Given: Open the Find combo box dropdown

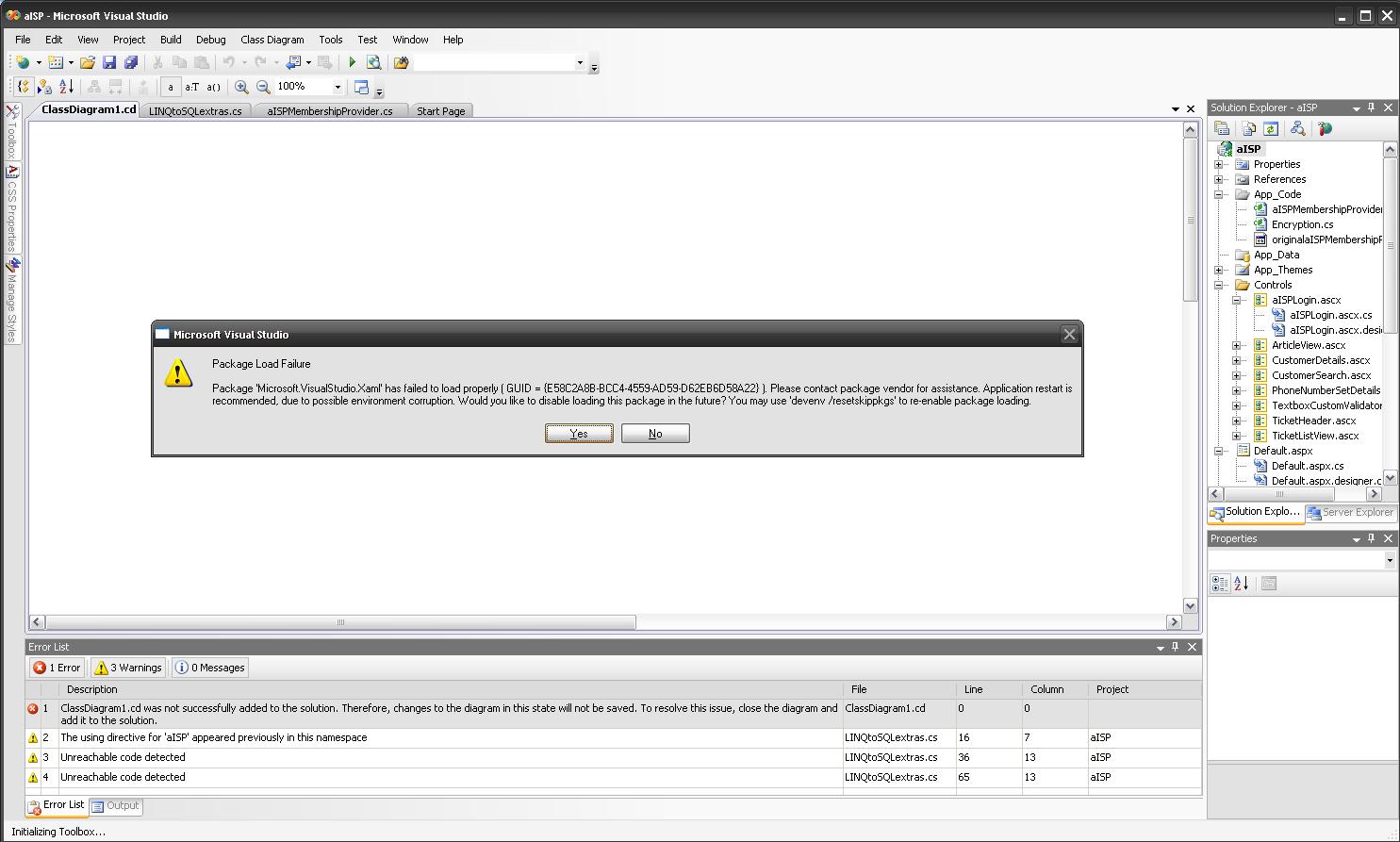Looking at the screenshot, I should point(580,62).
